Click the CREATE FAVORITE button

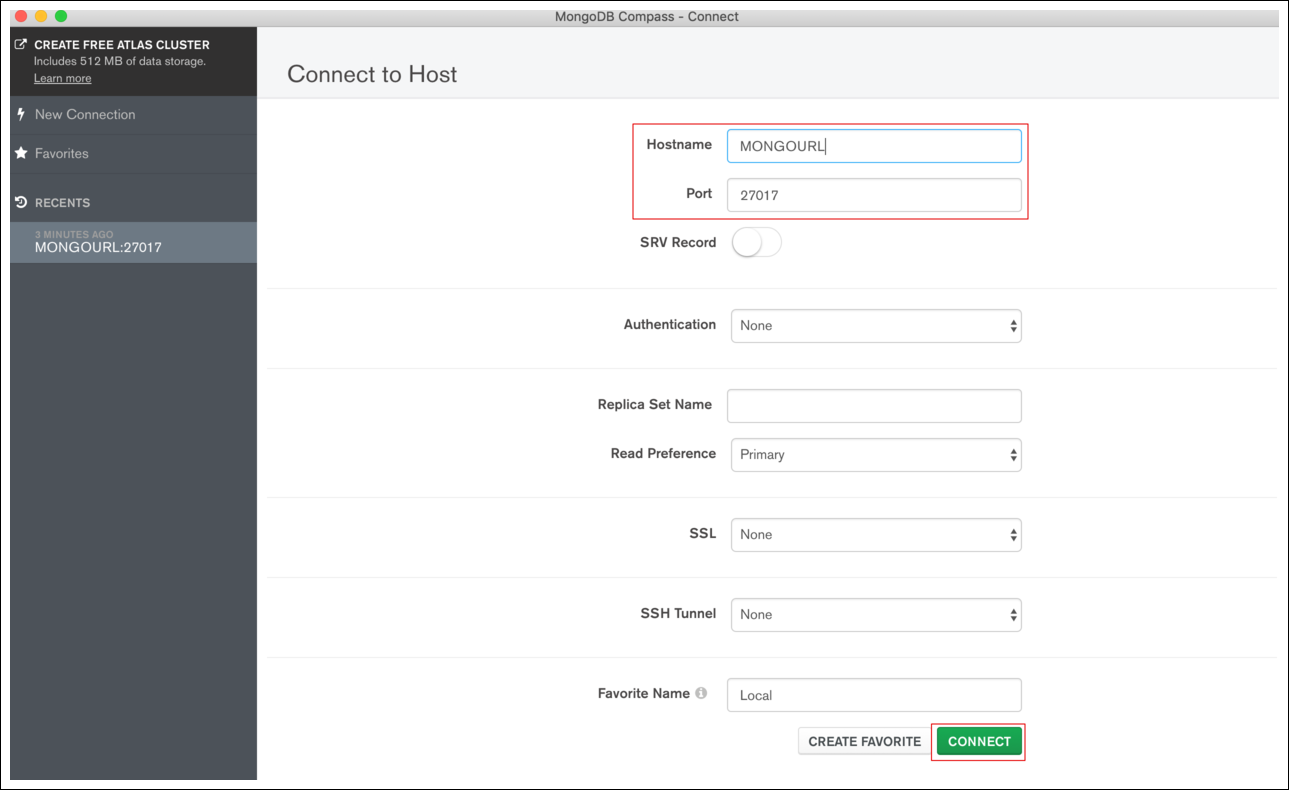coord(864,741)
